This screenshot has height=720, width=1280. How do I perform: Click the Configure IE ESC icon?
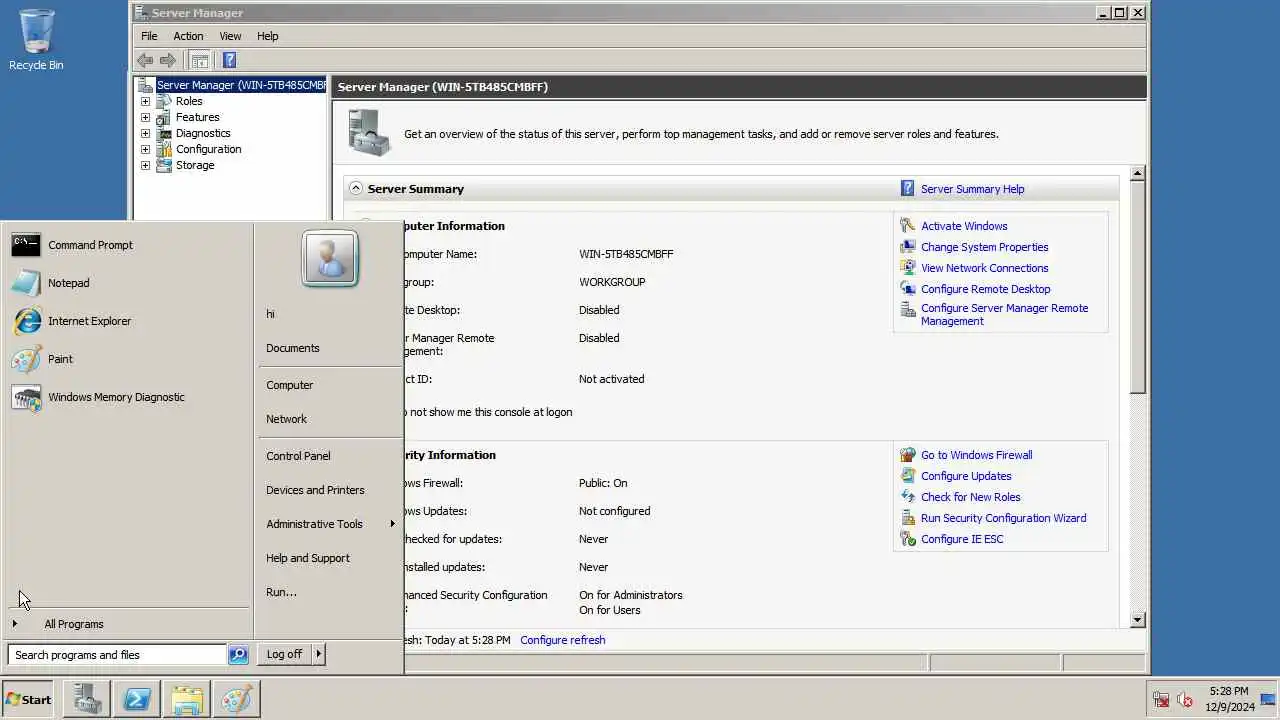(x=908, y=539)
